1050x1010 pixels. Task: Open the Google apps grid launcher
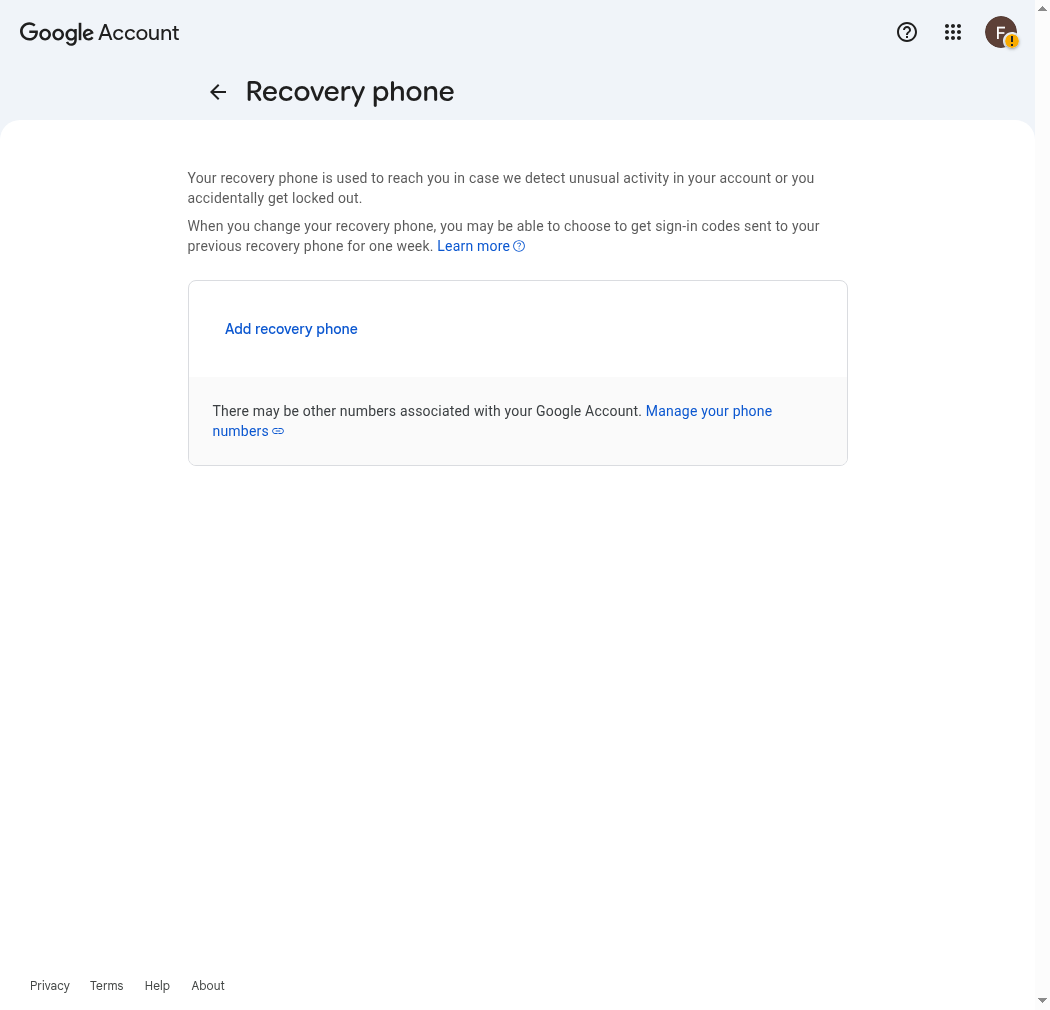tap(953, 32)
